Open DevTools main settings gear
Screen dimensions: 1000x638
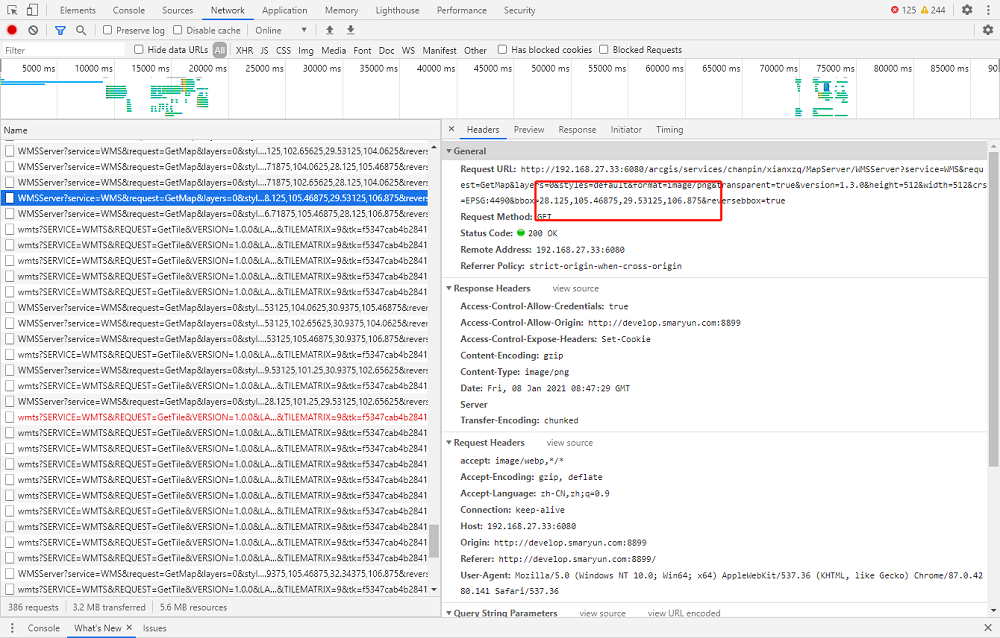coord(967,10)
